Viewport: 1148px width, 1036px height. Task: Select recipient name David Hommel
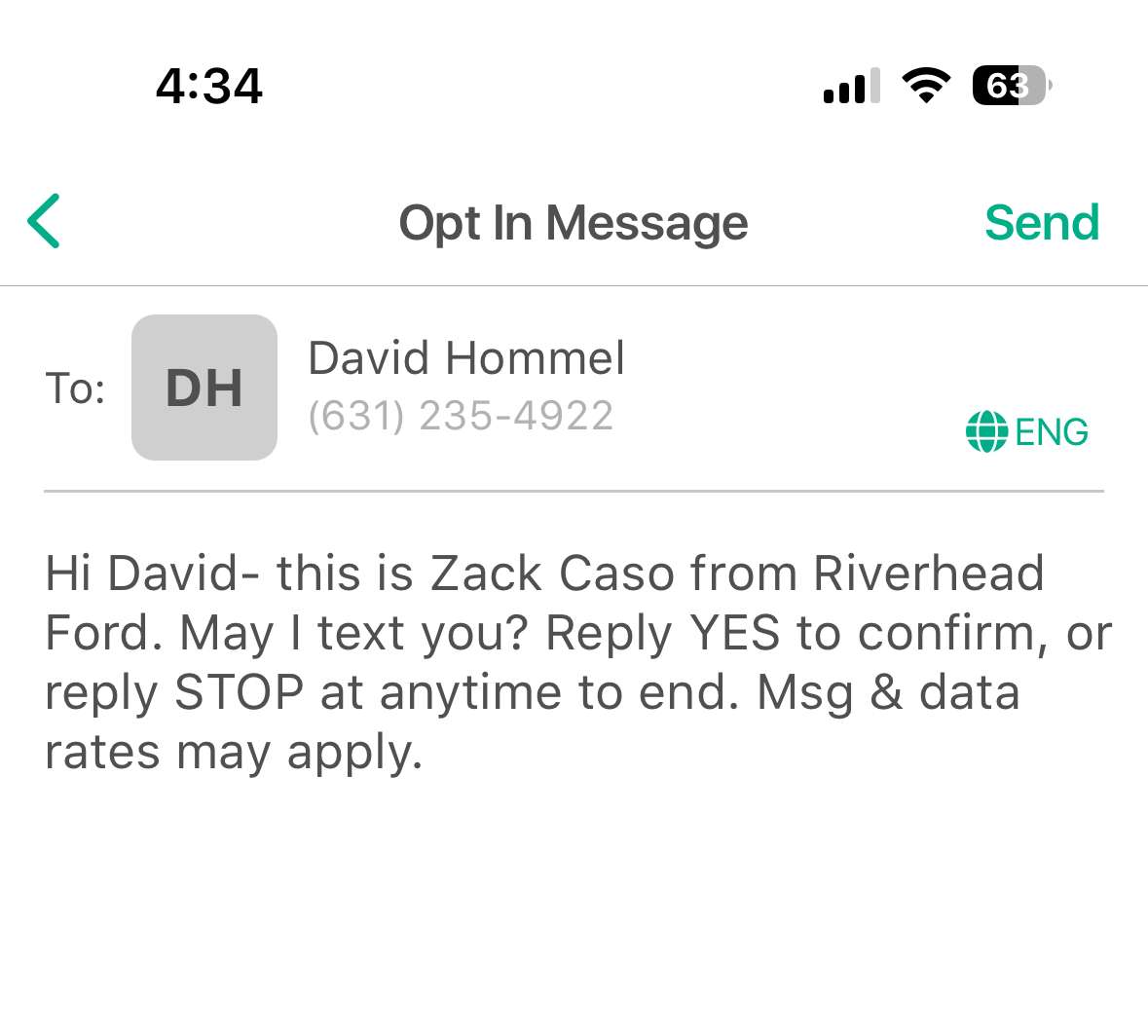pyautogui.click(x=466, y=358)
